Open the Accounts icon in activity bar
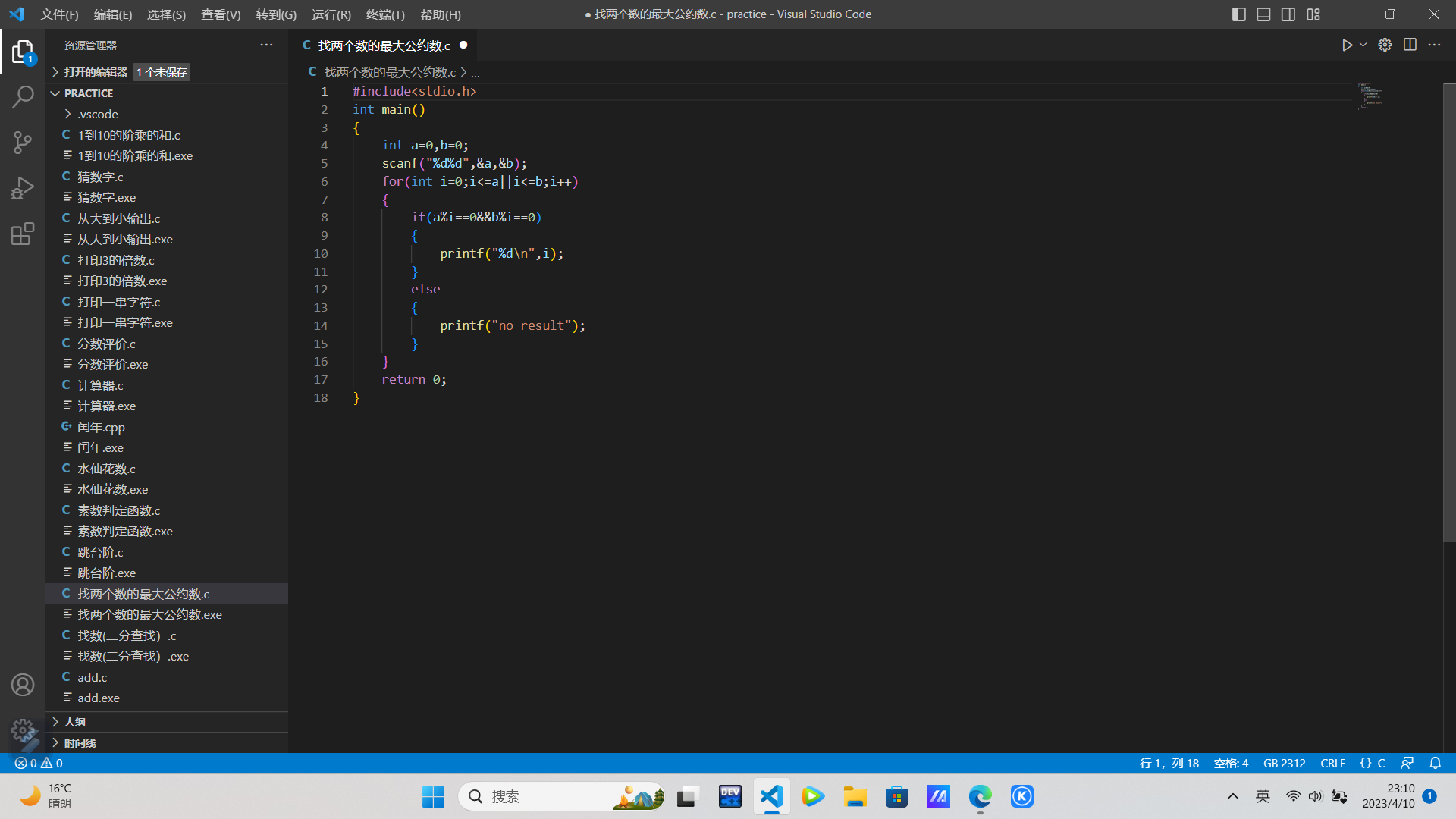Screen dimensions: 1456x819 [x=23, y=685]
